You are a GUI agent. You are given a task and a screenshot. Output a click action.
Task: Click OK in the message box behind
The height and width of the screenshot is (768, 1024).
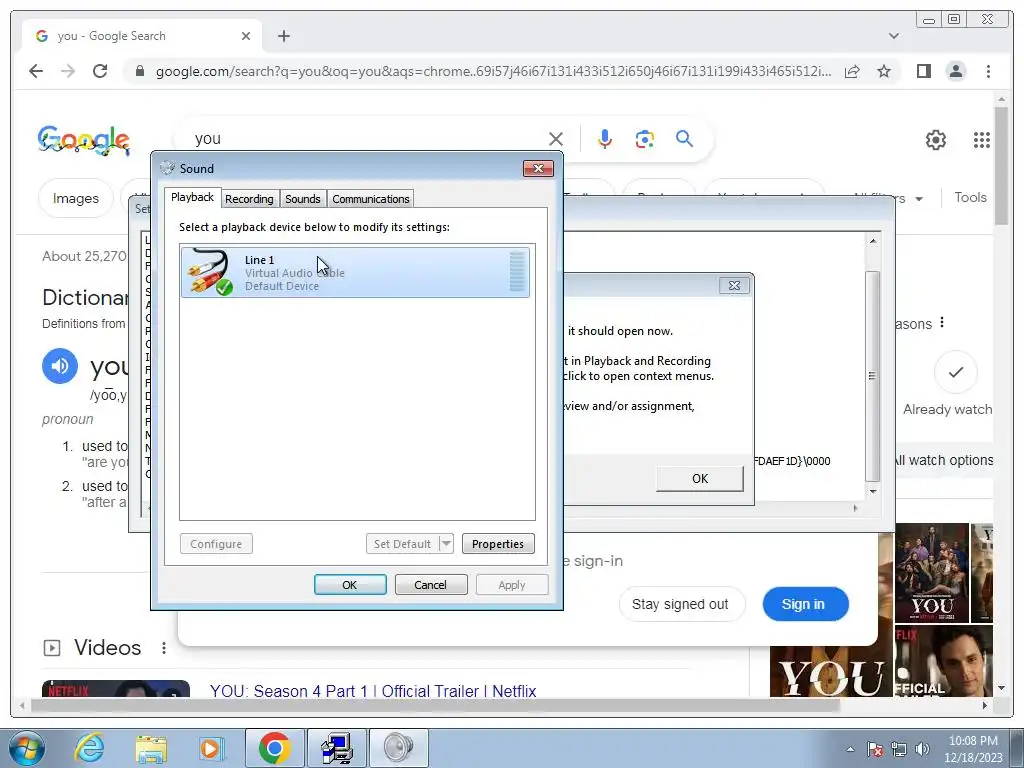[x=699, y=479]
